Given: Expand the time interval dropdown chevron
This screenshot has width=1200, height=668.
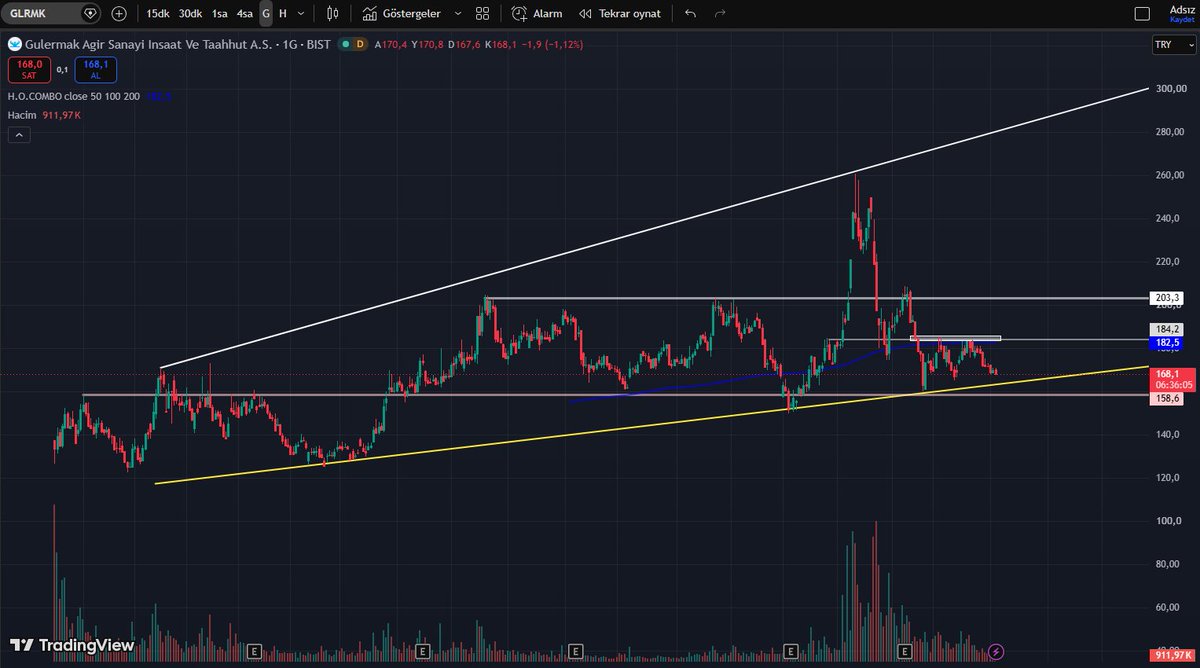Looking at the screenshot, I should (x=303, y=14).
